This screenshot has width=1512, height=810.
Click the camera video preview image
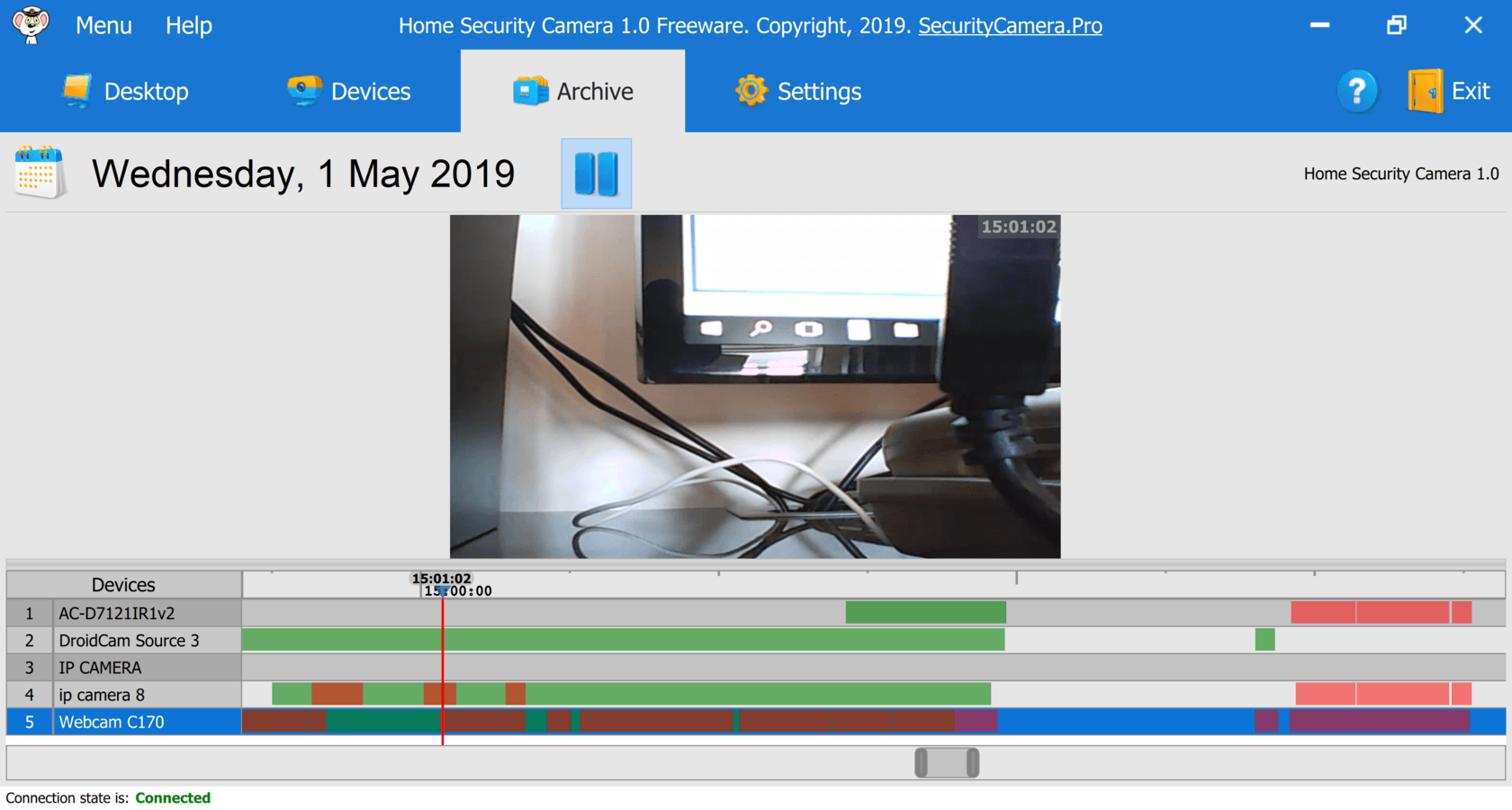click(755, 386)
